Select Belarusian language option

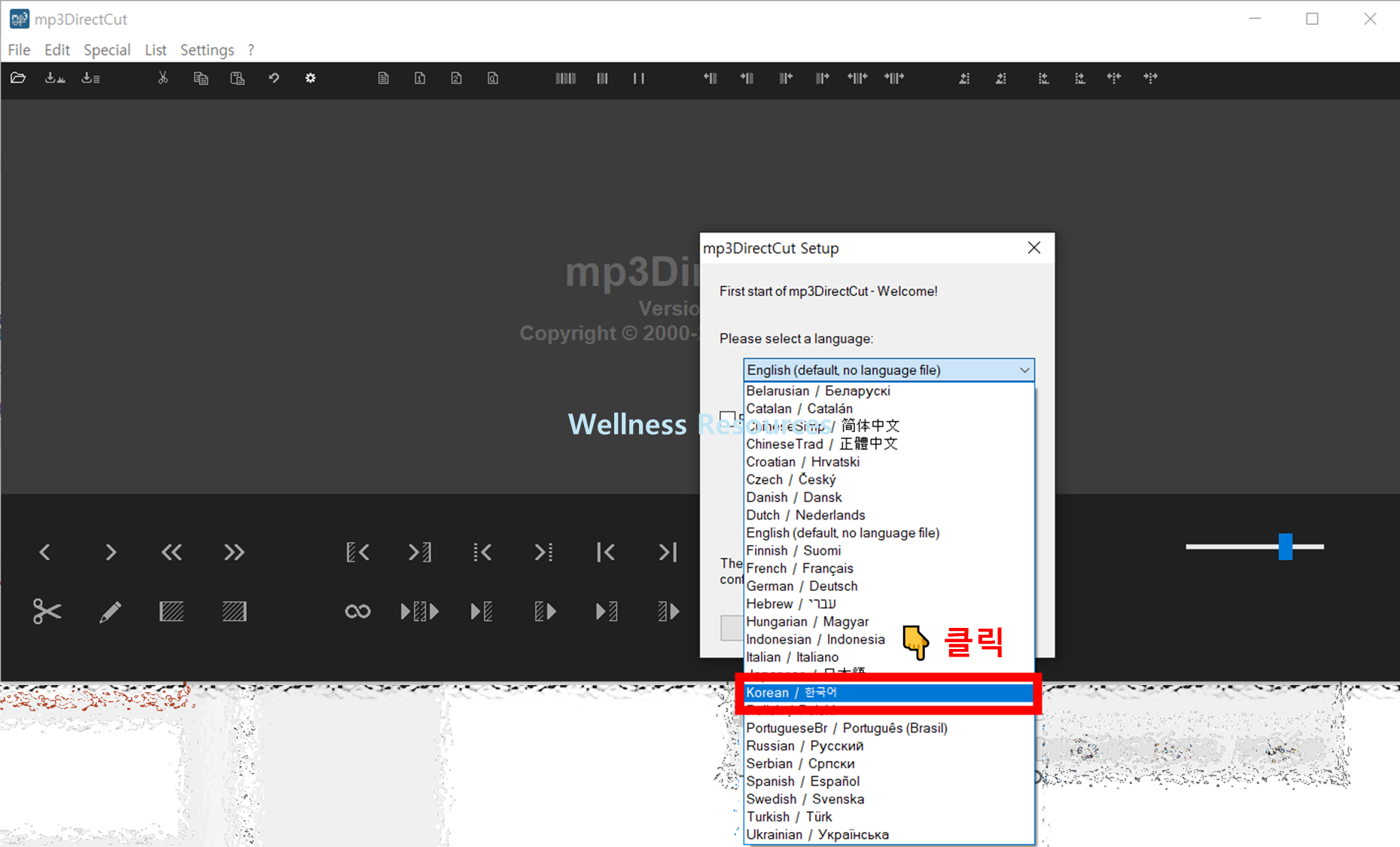[888, 391]
